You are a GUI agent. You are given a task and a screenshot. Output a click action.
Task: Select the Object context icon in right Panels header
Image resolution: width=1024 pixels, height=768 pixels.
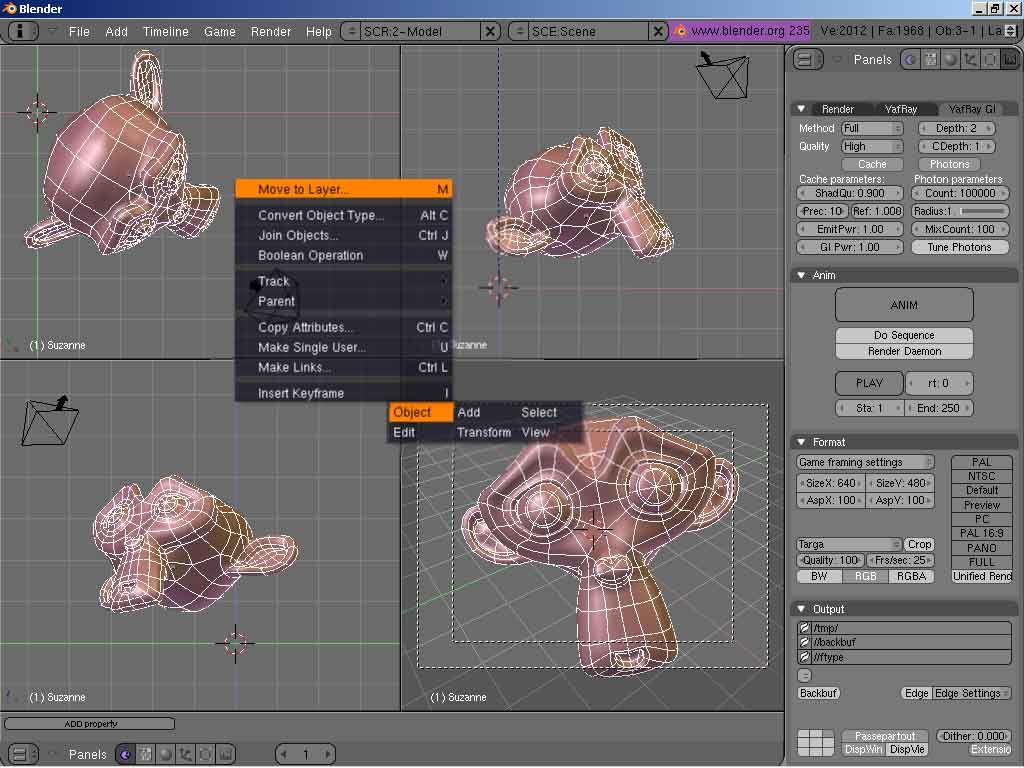pos(970,59)
